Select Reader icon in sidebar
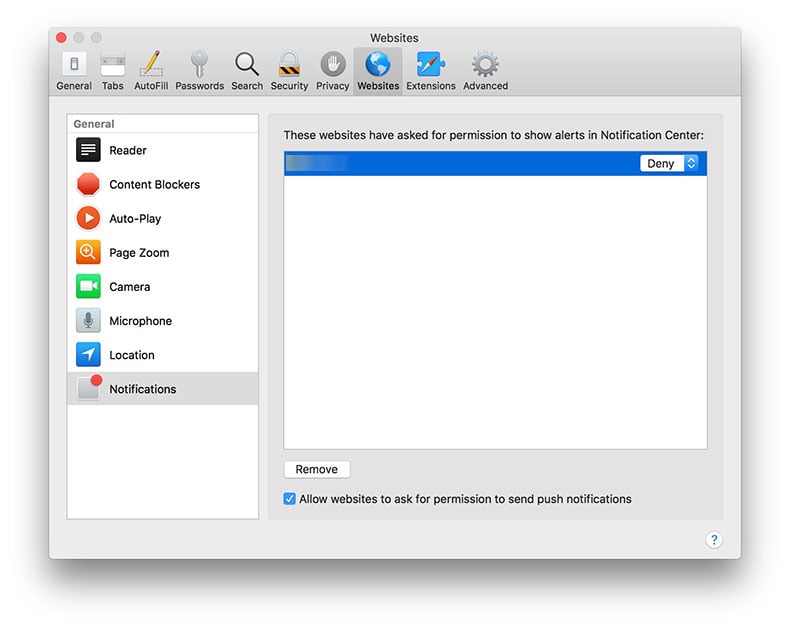The height and width of the screenshot is (629, 790). tap(88, 150)
